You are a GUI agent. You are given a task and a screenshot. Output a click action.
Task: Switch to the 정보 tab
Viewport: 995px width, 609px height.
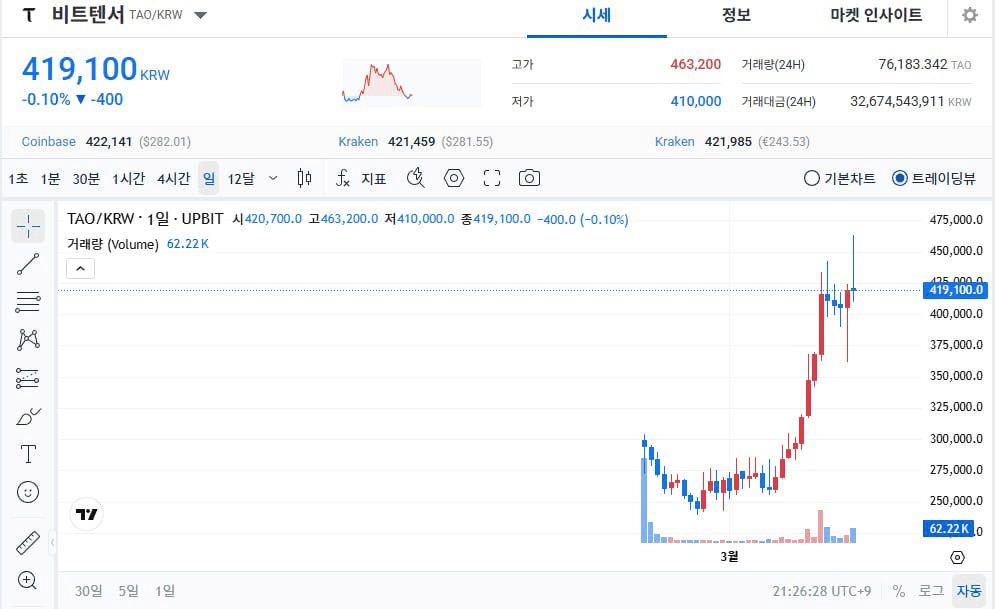tap(736, 15)
